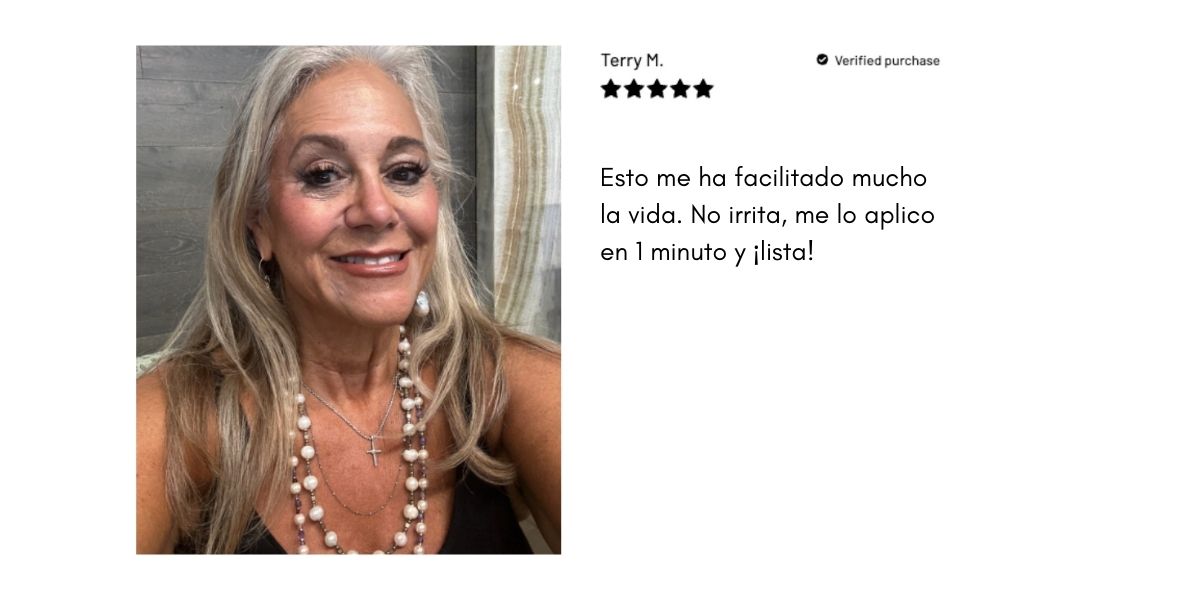Select the second rating star
The image size is (1200, 600).
coord(634,89)
